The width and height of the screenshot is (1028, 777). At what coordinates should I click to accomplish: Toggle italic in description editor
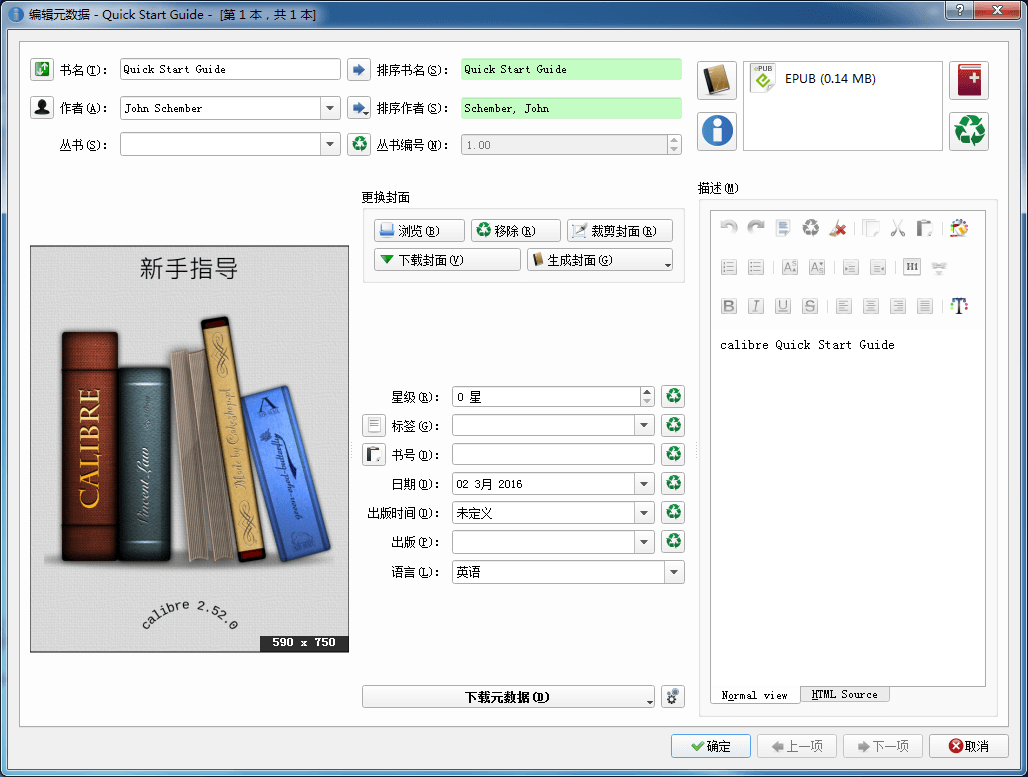[756, 306]
